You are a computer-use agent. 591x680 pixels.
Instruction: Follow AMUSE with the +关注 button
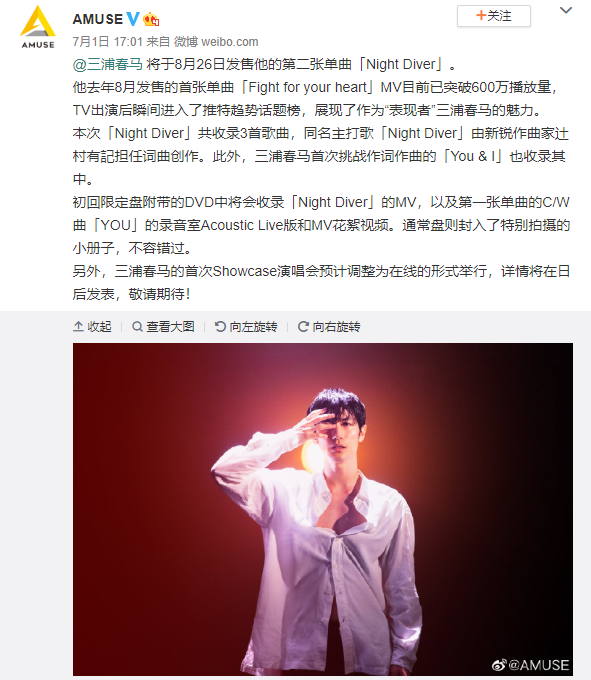(x=493, y=16)
